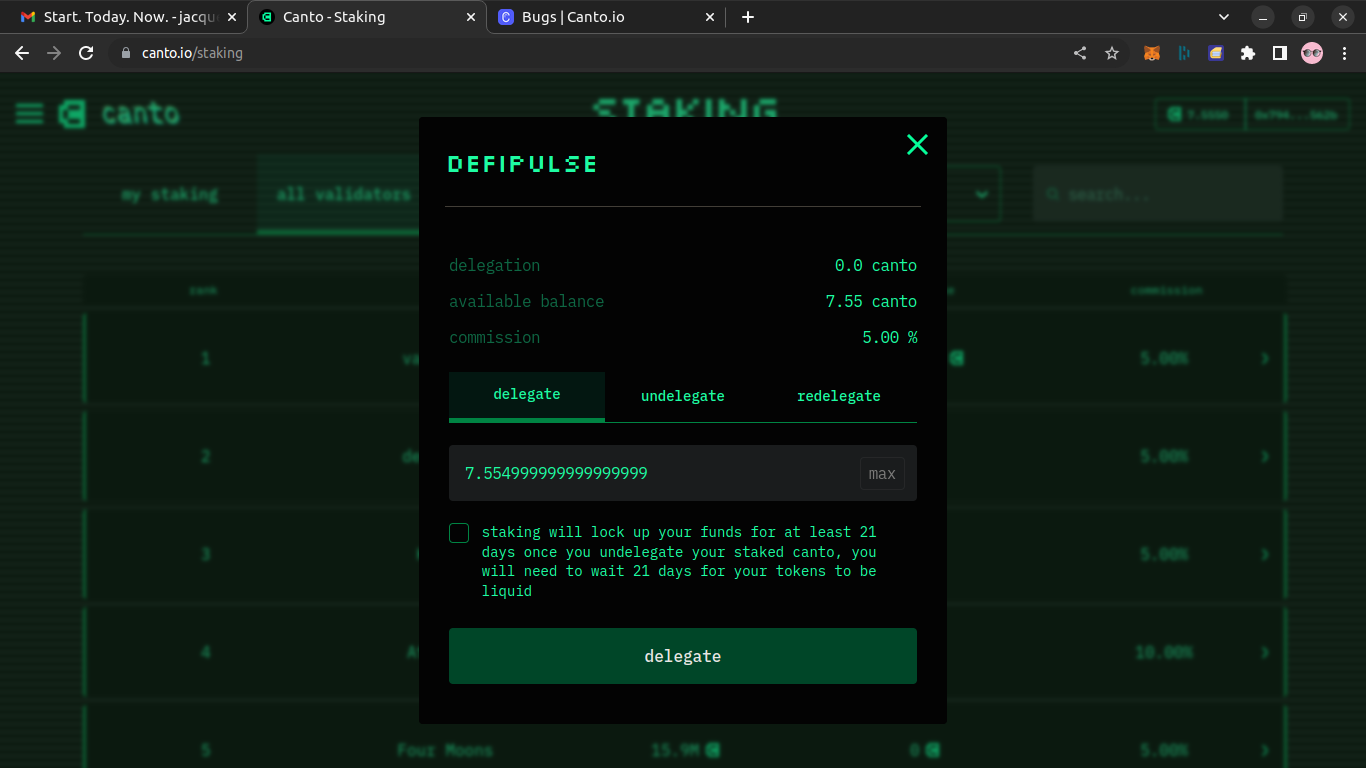Open a new browser tab

747,17
